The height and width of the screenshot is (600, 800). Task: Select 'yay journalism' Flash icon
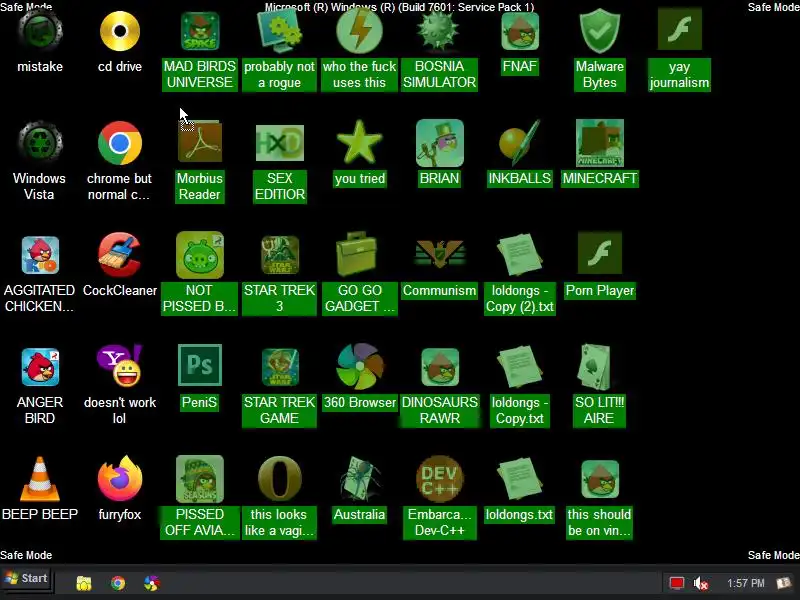680,30
